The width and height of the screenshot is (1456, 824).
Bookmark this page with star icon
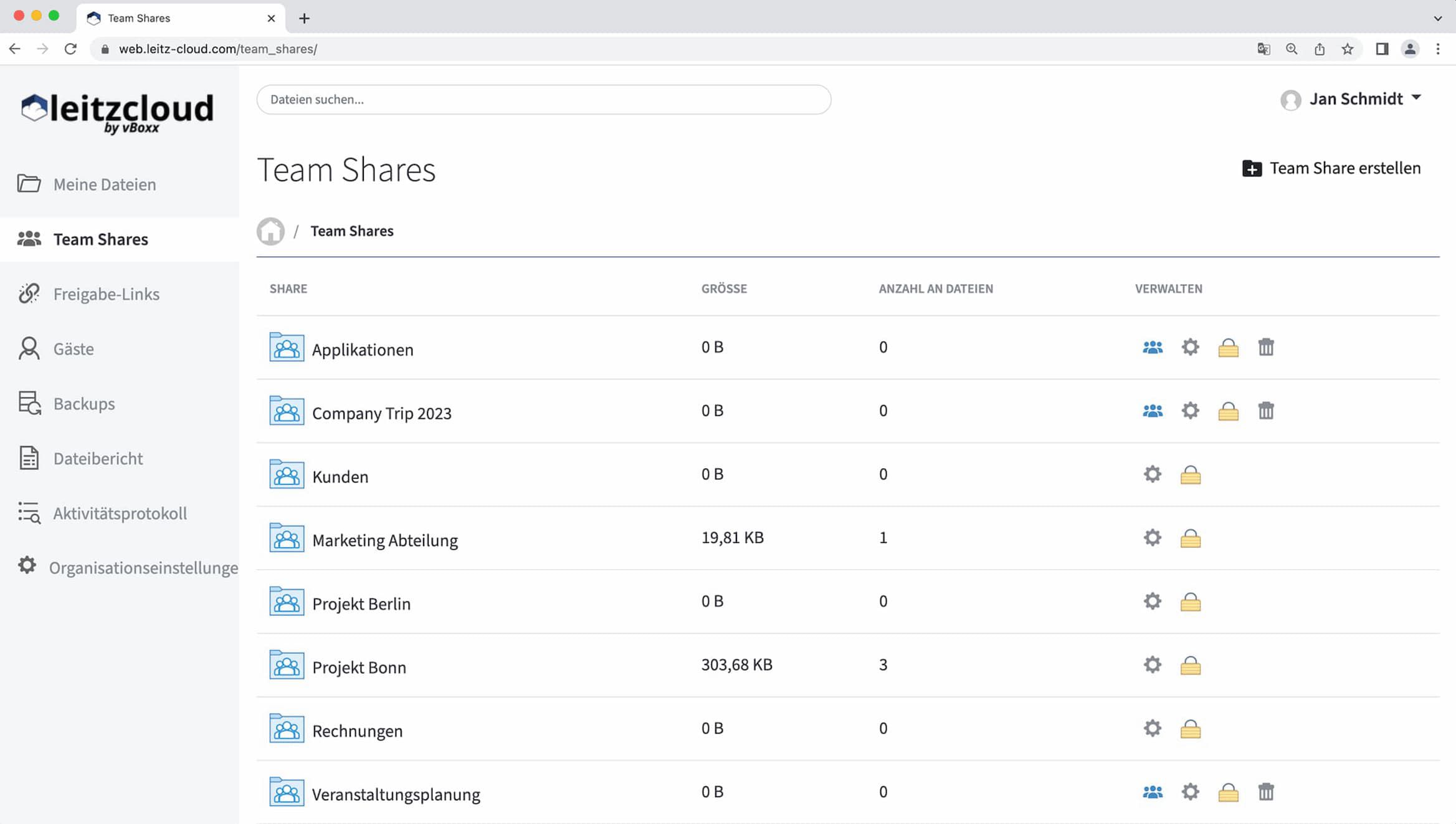(1347, 49)
